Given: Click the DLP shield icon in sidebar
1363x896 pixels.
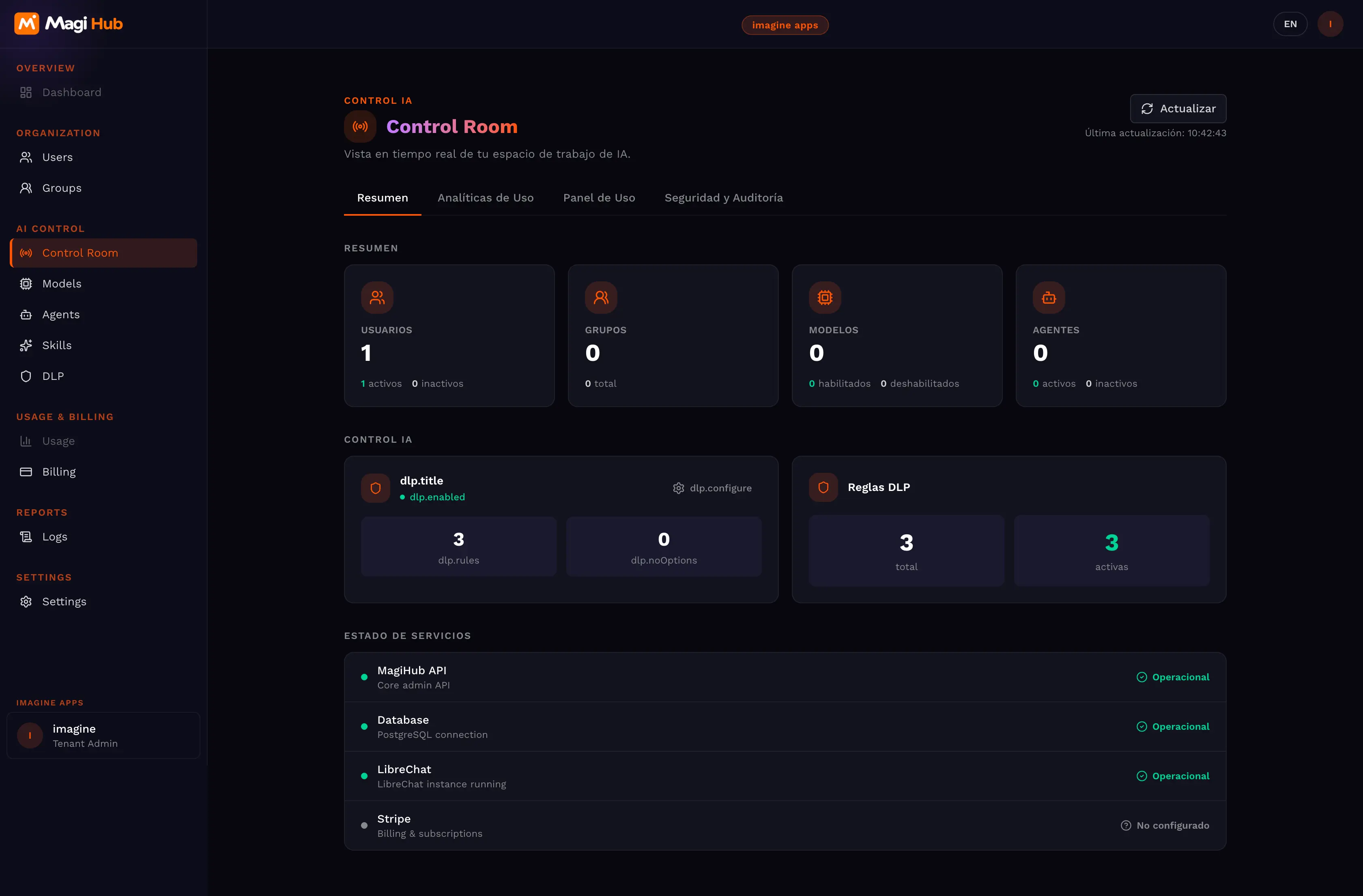Looking at the screenshot, I should (x=26, y=376).
